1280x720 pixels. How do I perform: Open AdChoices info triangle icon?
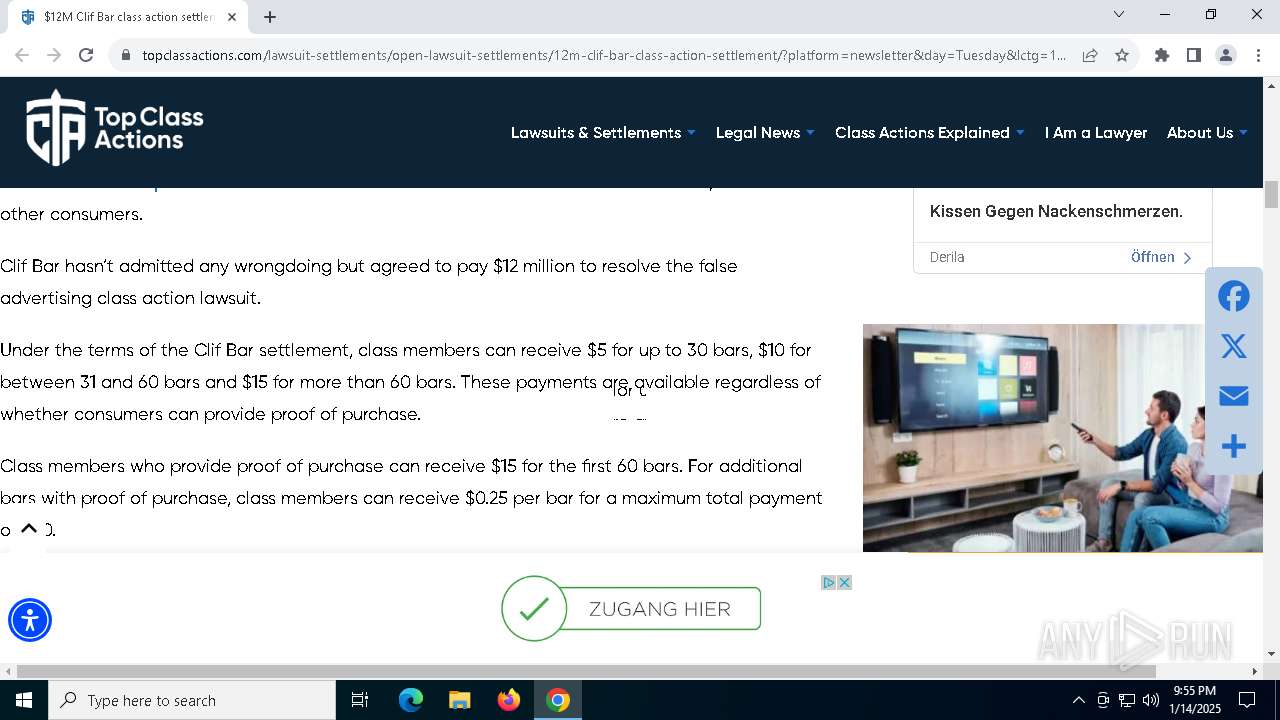(x=829, y=582)
